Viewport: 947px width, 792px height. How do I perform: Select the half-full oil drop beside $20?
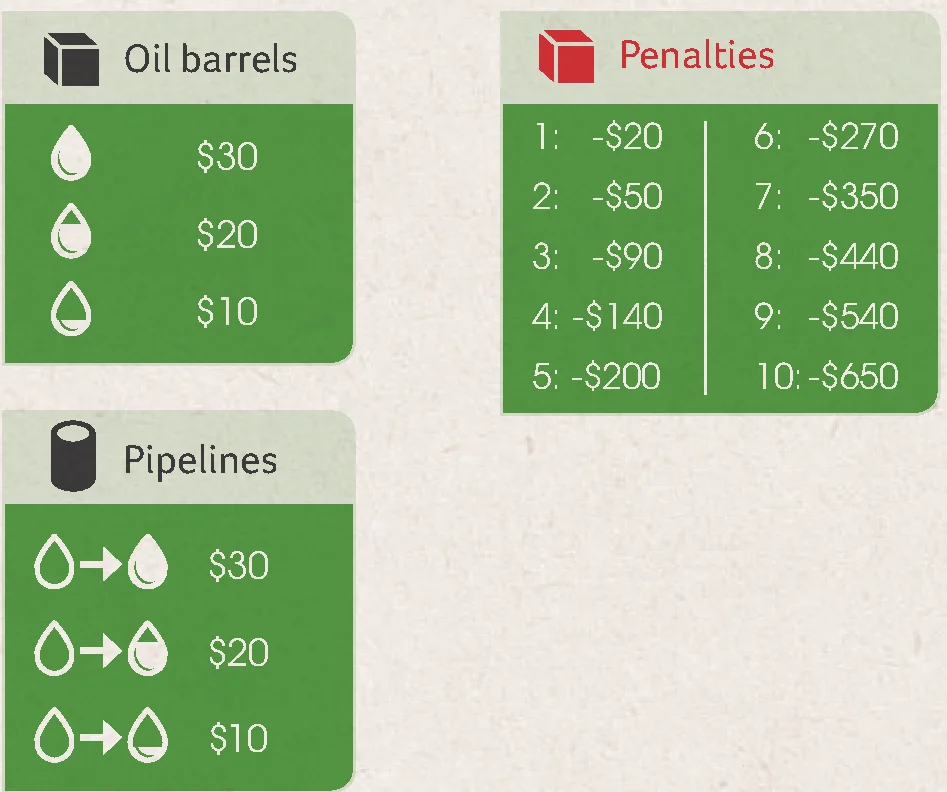pyautogui.click(x=71, y=231)
